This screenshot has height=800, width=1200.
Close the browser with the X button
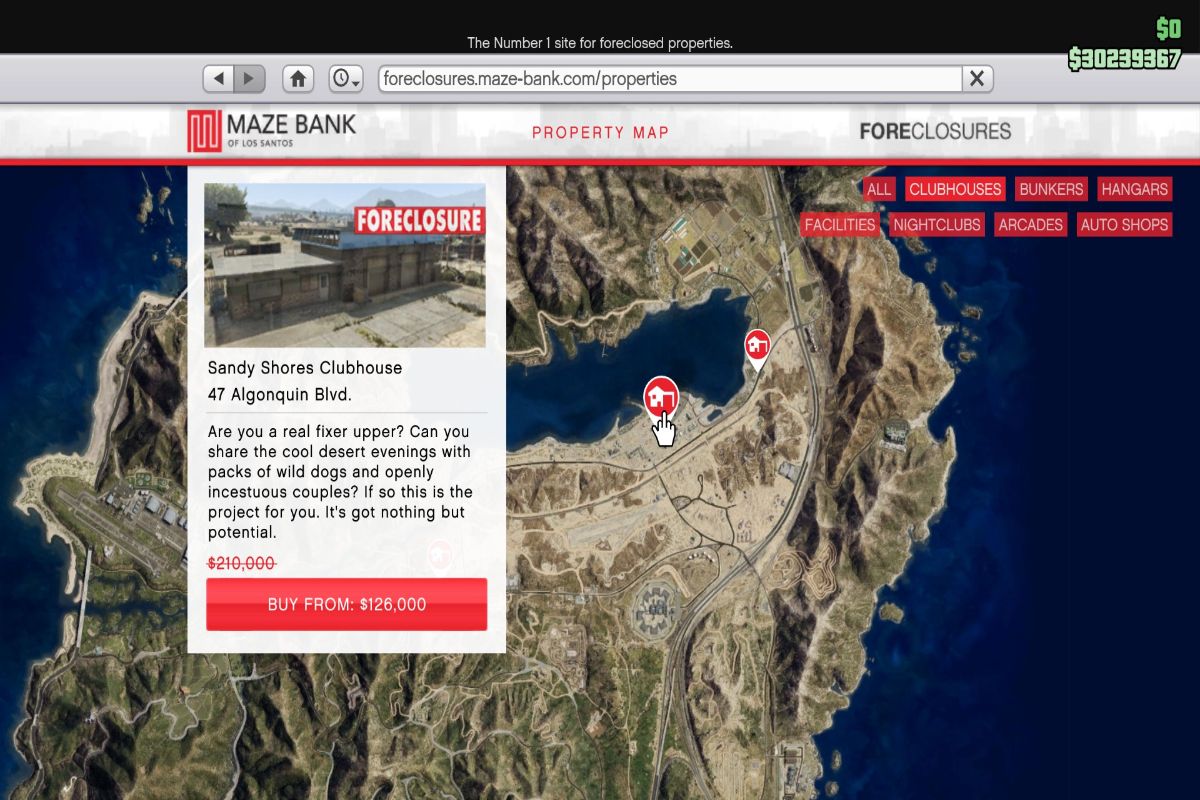(977, 78)
